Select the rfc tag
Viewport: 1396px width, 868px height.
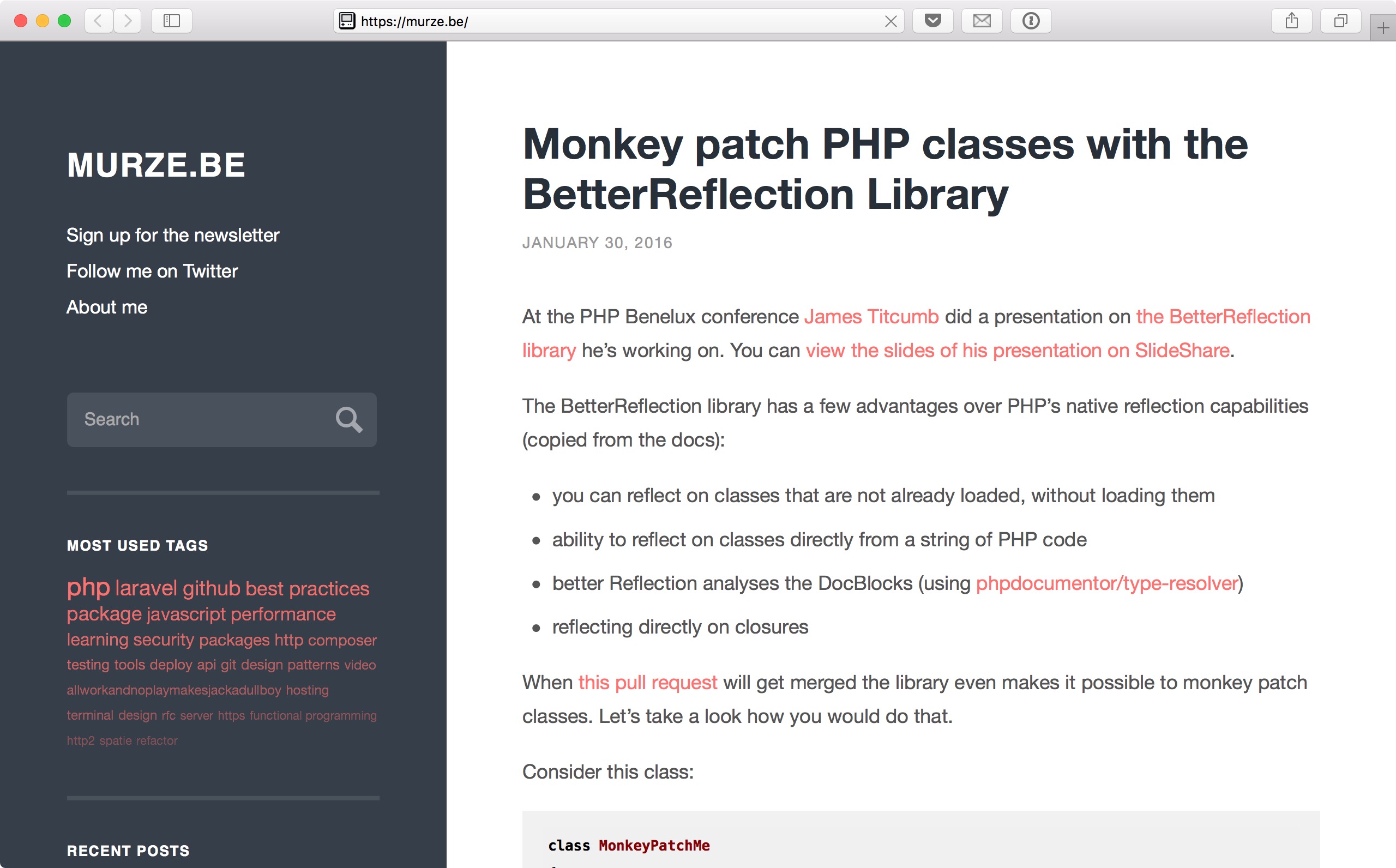point(169,715)
